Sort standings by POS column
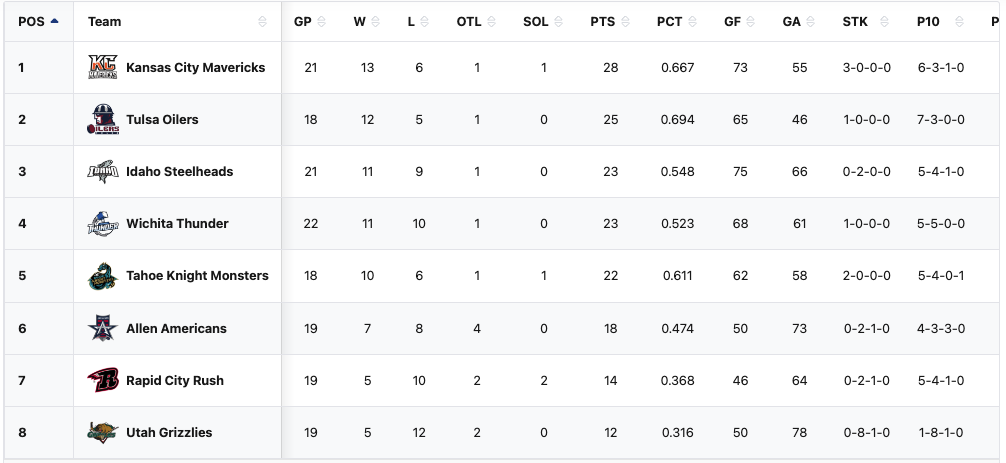The height and width of the screenshot is (463, 1006). [x=38, y=22]
